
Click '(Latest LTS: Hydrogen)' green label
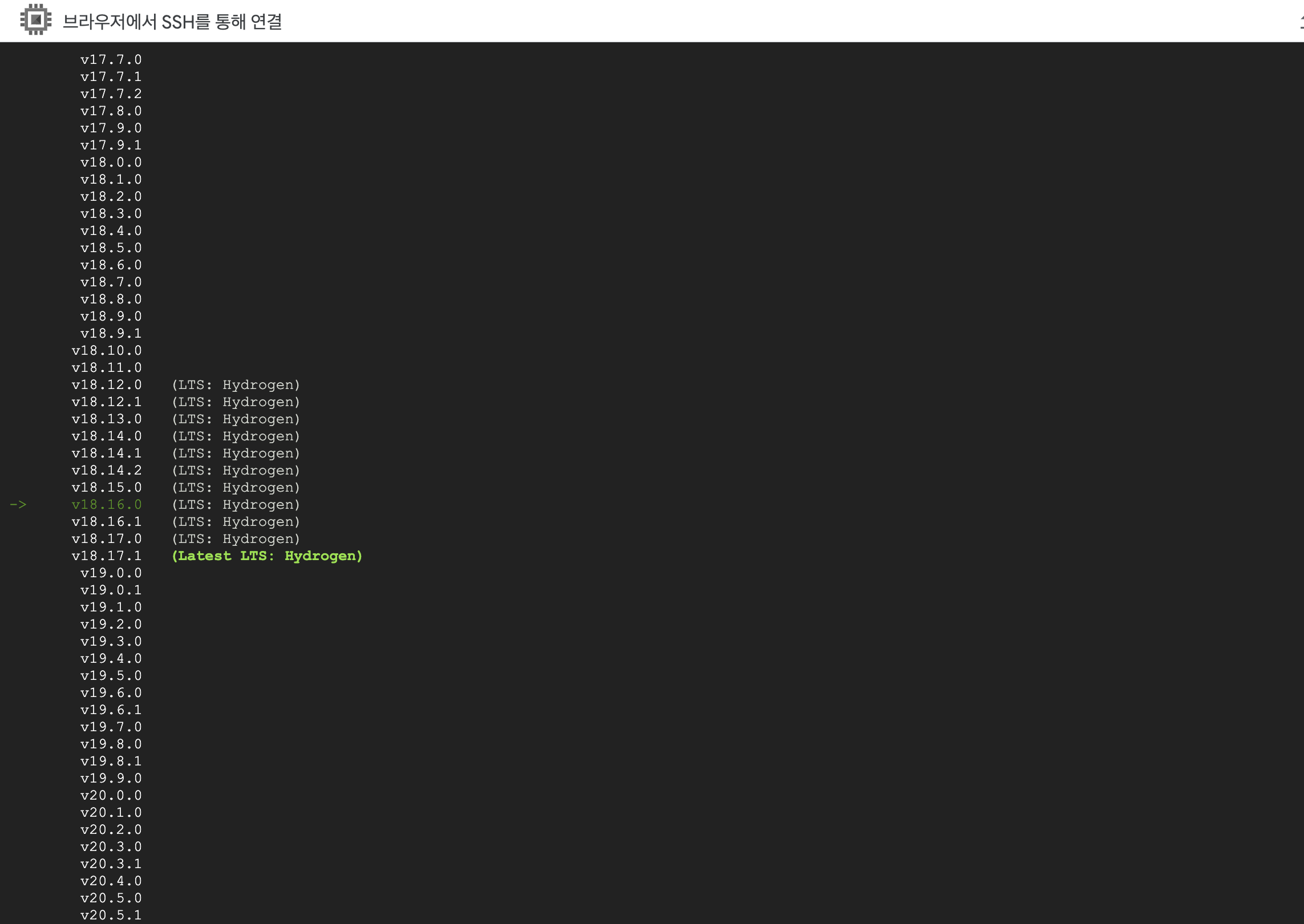pos(267,556)
